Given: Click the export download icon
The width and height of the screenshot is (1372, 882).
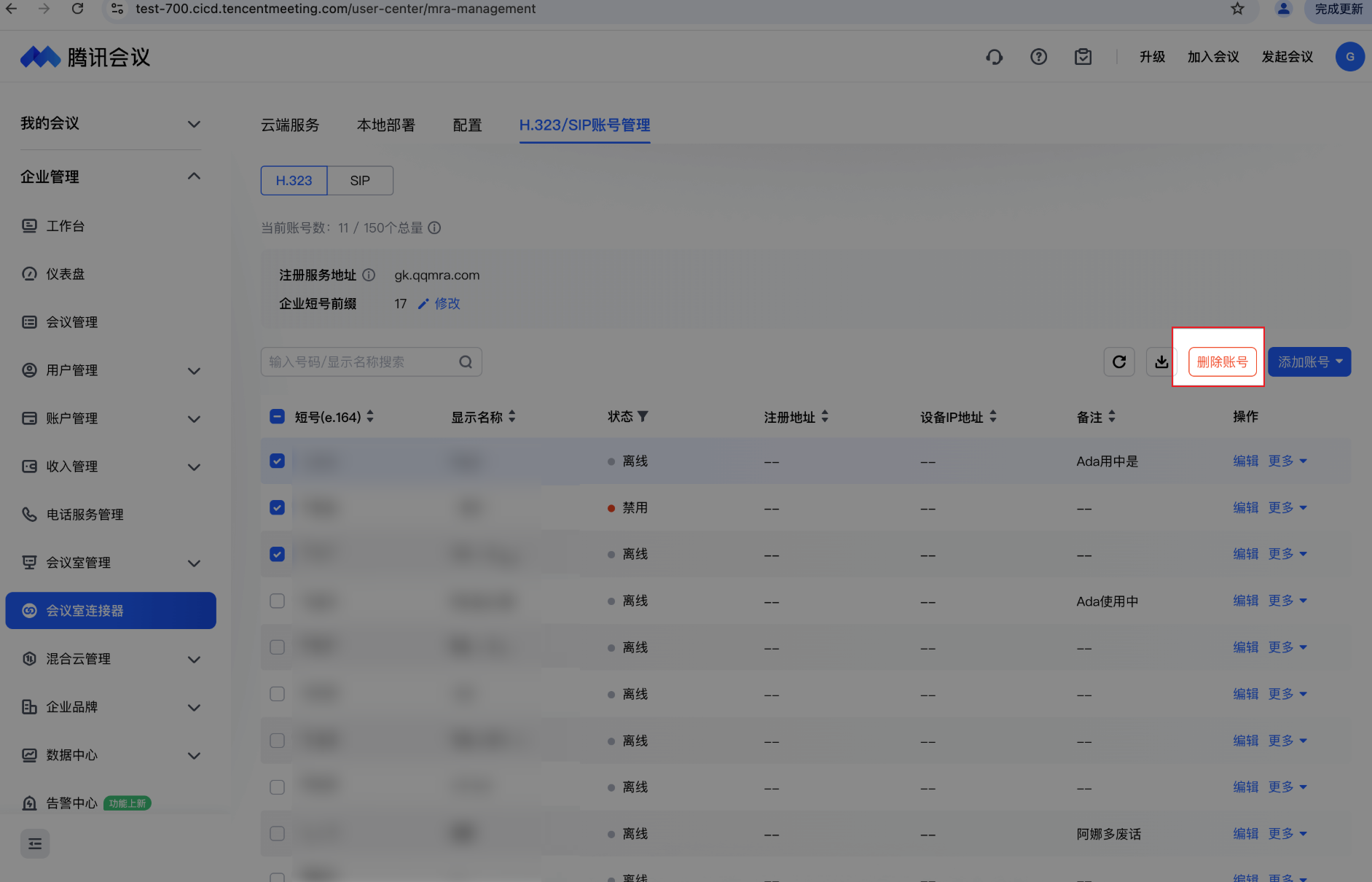Looking at the screenshot, I should coord(1161,362).
